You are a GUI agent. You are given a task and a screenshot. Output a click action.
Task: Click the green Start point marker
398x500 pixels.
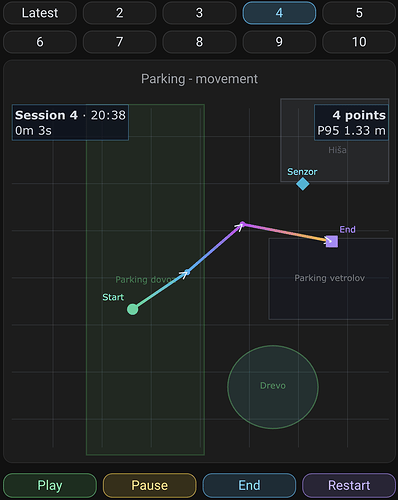point(132,309)
